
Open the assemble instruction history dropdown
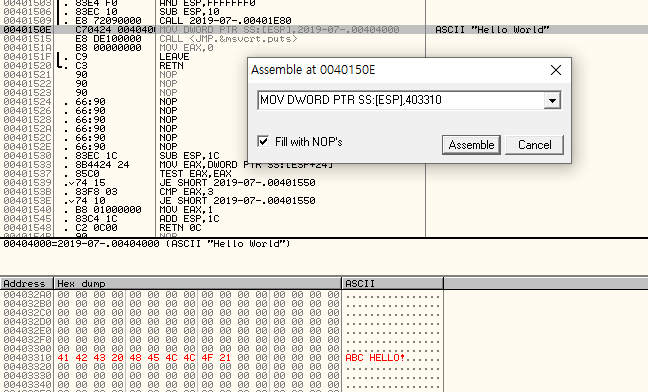(552, 100)
